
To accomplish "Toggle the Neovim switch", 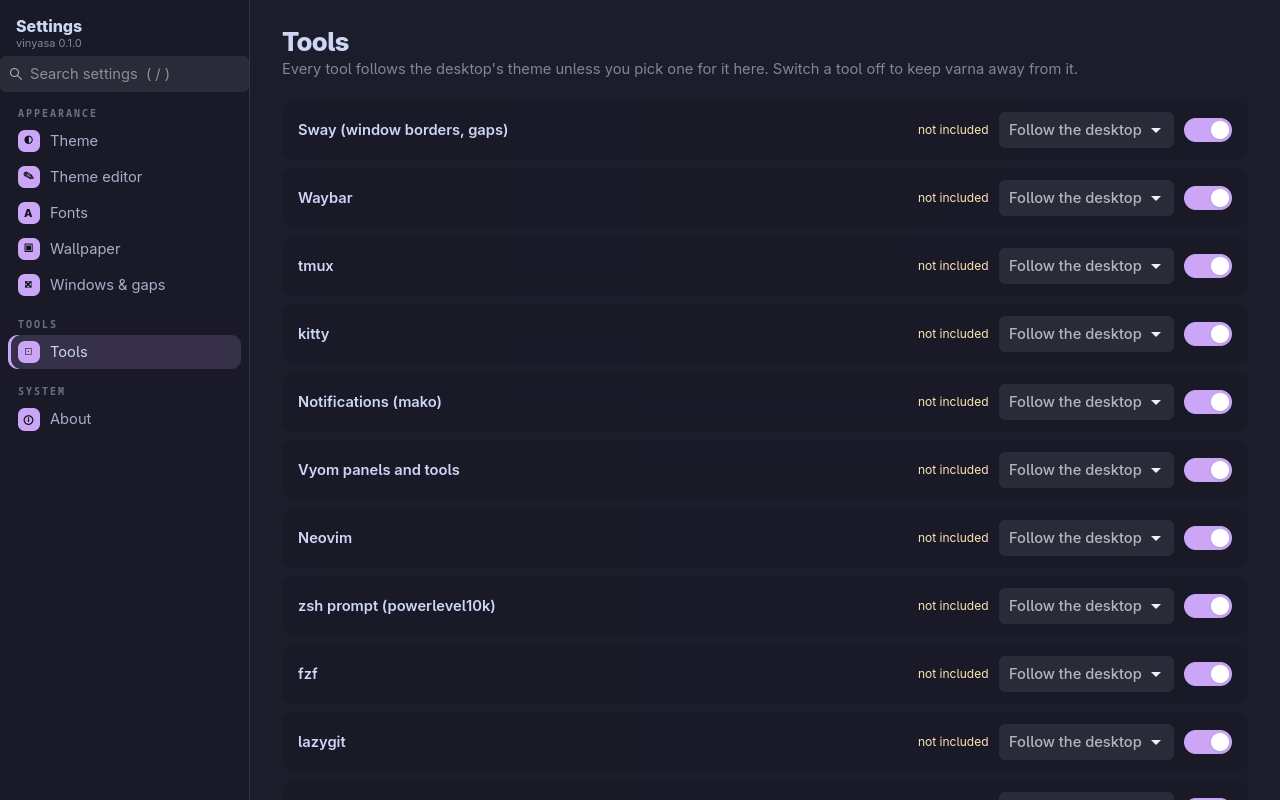I will coord(1208,538).
